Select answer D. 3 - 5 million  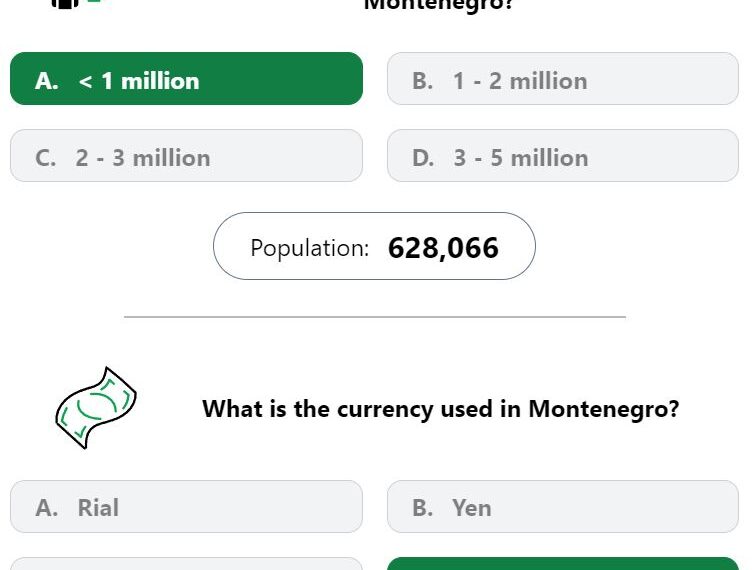pos(563,155)
